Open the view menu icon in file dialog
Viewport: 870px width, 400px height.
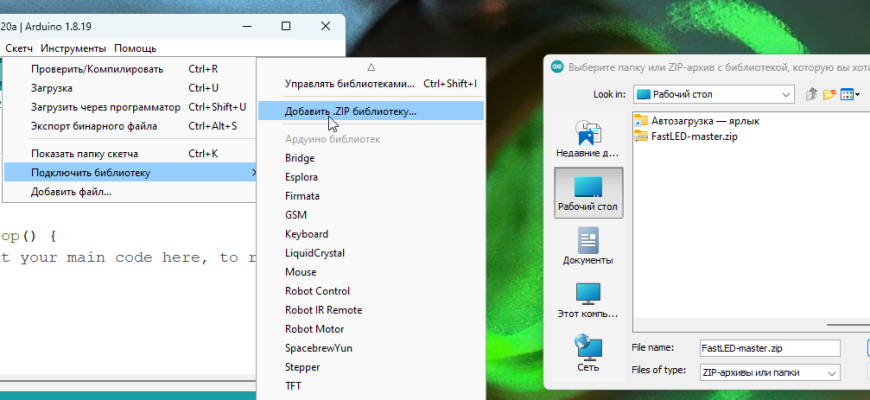(849, 94)
